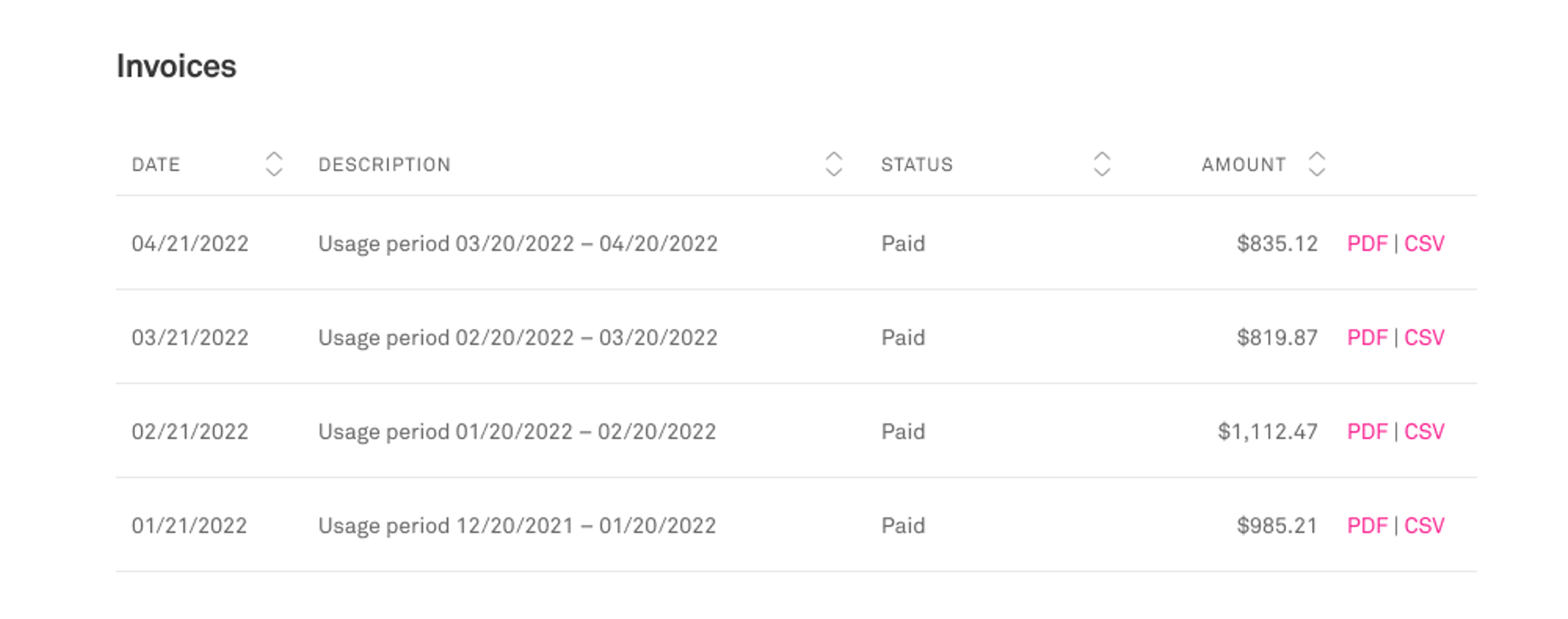Image resolution: width=1568 pixels, height=619 pixels.
Task: Click the DATE column header
Action: click(x=156, y=165)
